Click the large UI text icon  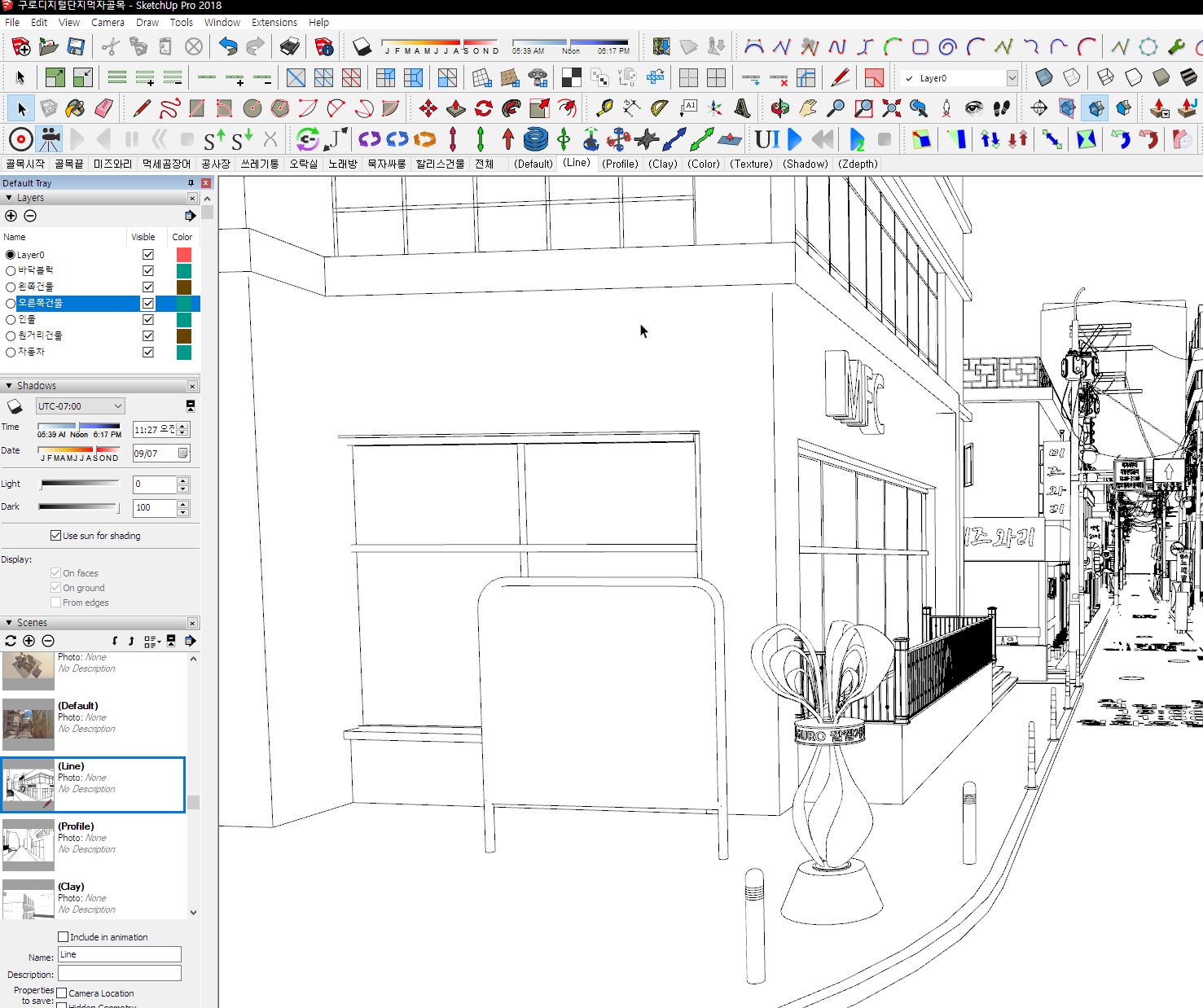coord(766,139)
